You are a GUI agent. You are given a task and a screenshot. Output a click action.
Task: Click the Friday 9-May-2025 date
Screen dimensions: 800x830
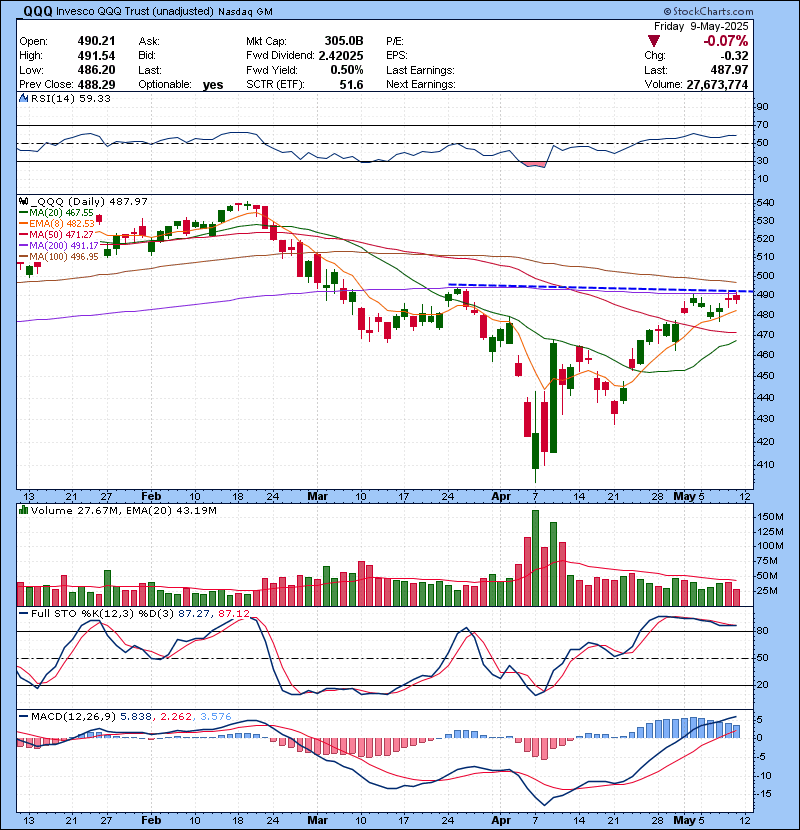pyautogui.click(x=701, y=26)
